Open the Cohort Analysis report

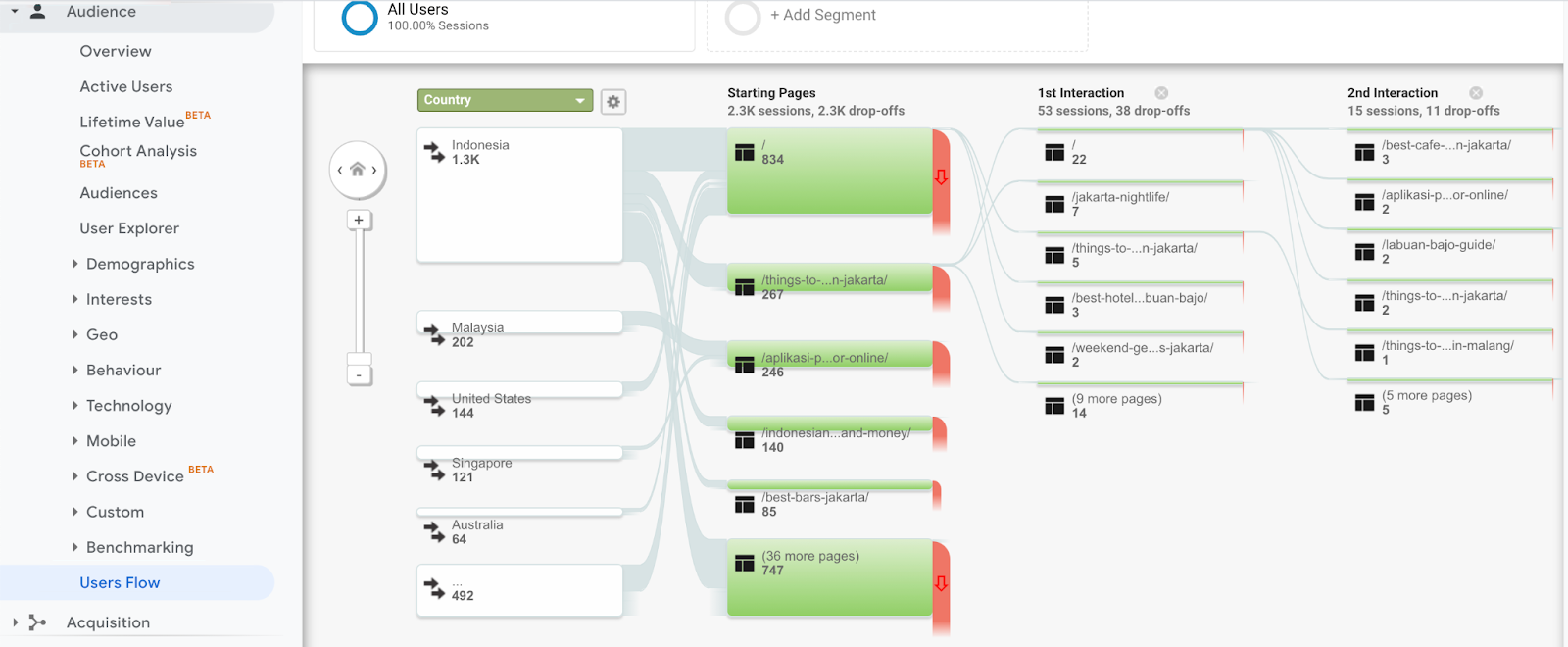138,151
